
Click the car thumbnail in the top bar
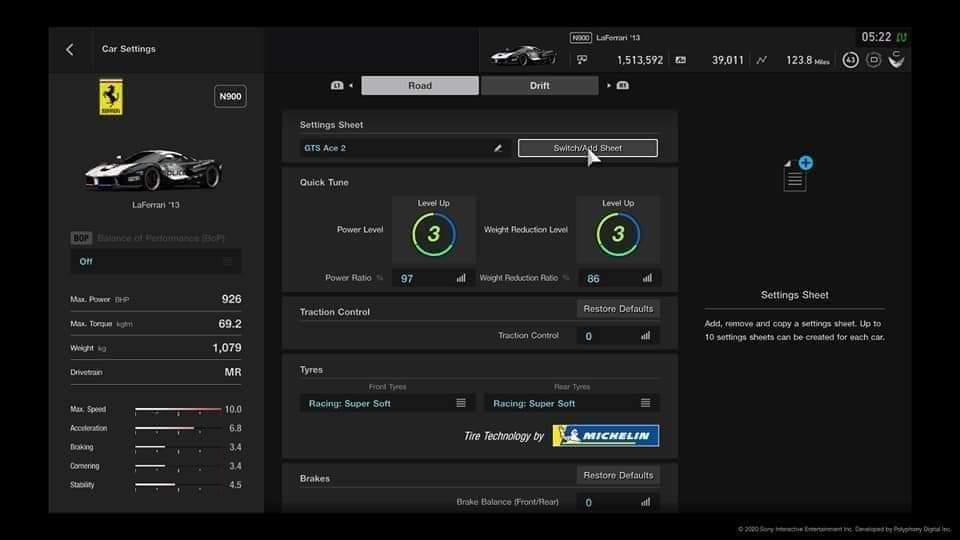(523, 55)
